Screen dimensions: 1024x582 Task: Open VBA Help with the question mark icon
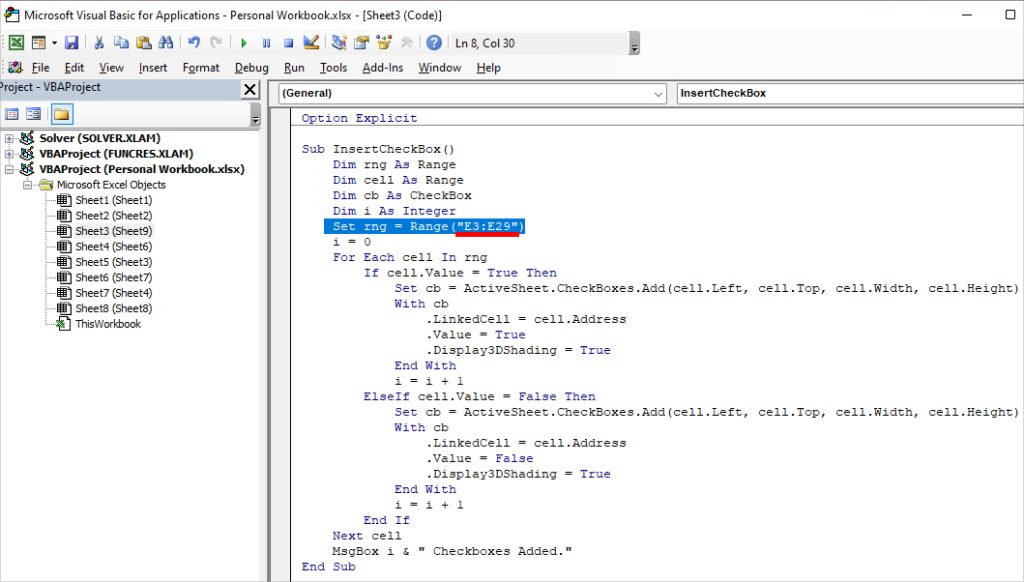click(433, 42)
